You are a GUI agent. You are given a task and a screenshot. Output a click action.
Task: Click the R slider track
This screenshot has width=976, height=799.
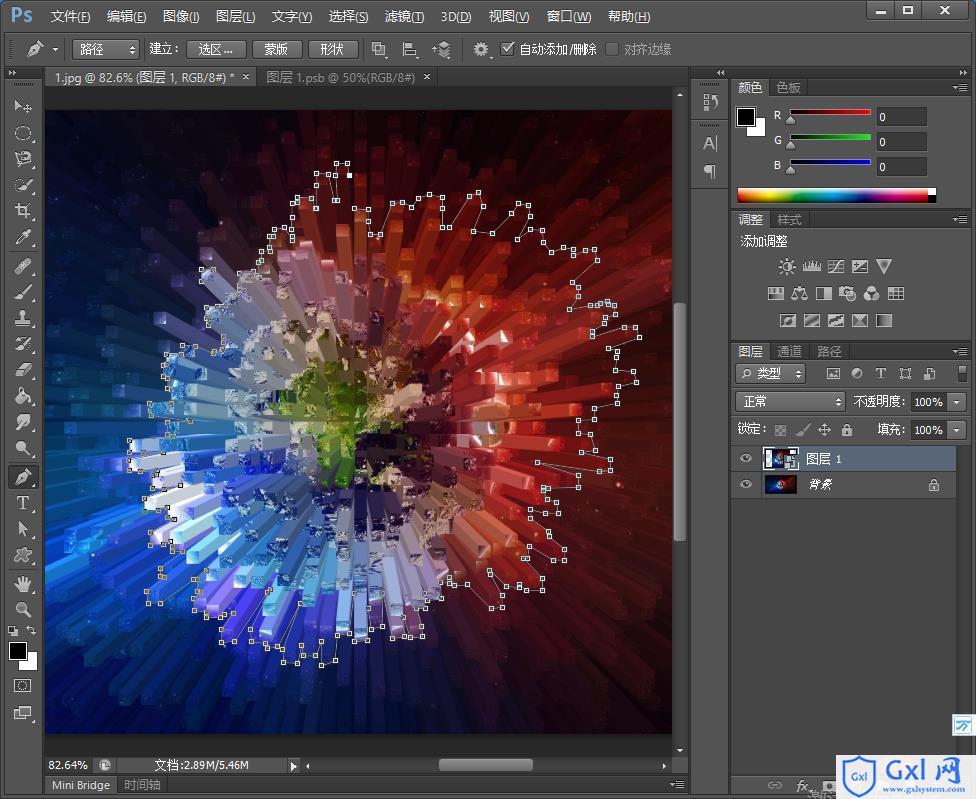pos(830,112)
